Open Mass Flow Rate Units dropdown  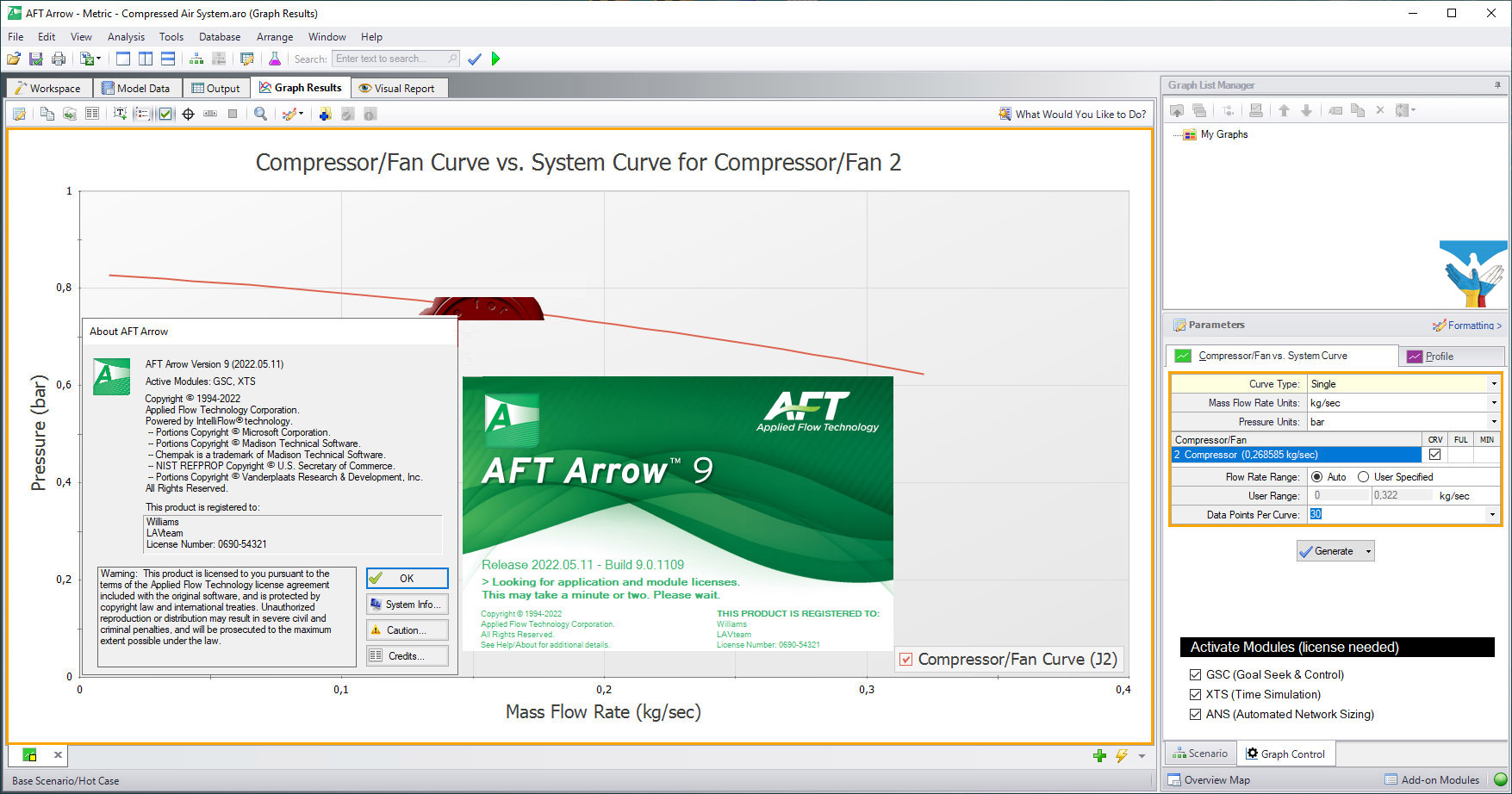pyautogui.click(x=1493, y=403)
